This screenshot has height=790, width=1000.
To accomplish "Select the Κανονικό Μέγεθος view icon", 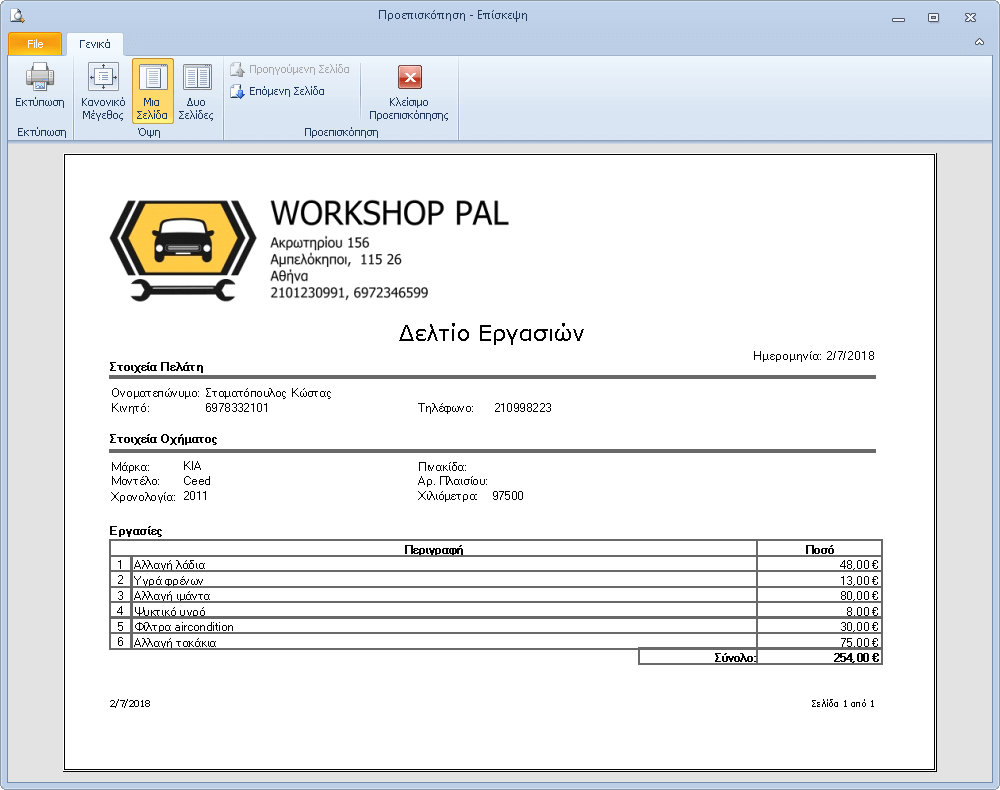I will click(x=103, y=78).
